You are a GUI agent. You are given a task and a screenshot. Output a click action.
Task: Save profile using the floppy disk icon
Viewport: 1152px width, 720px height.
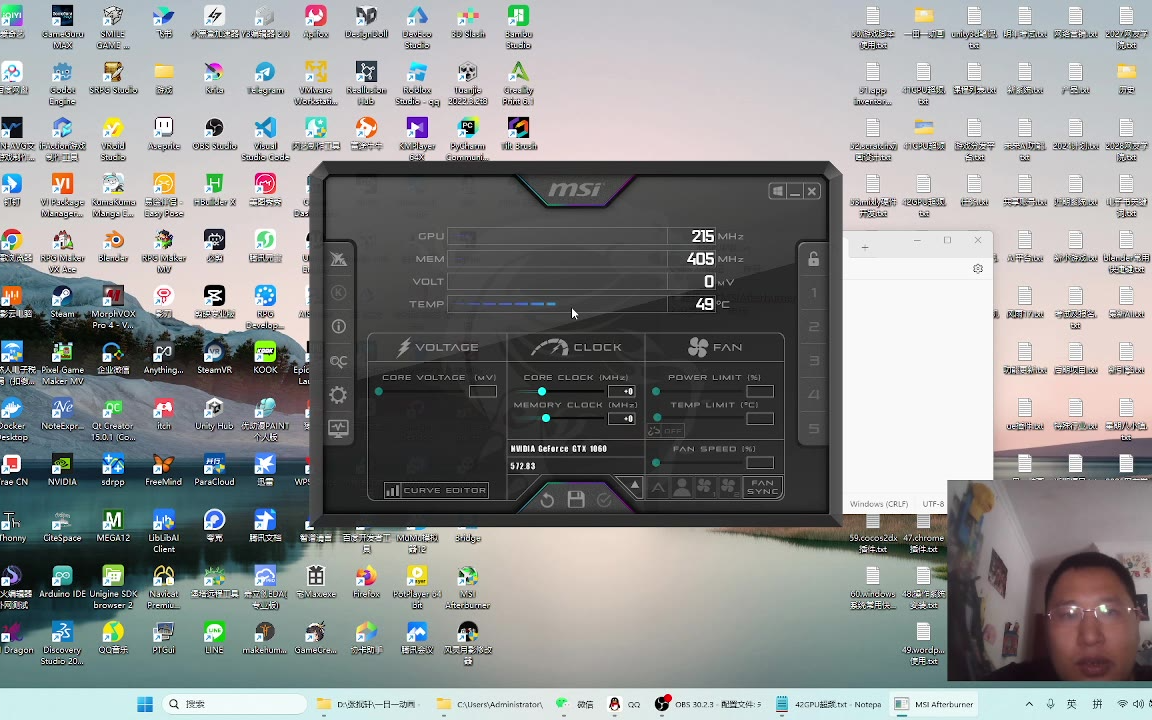[x=576, y=500]
